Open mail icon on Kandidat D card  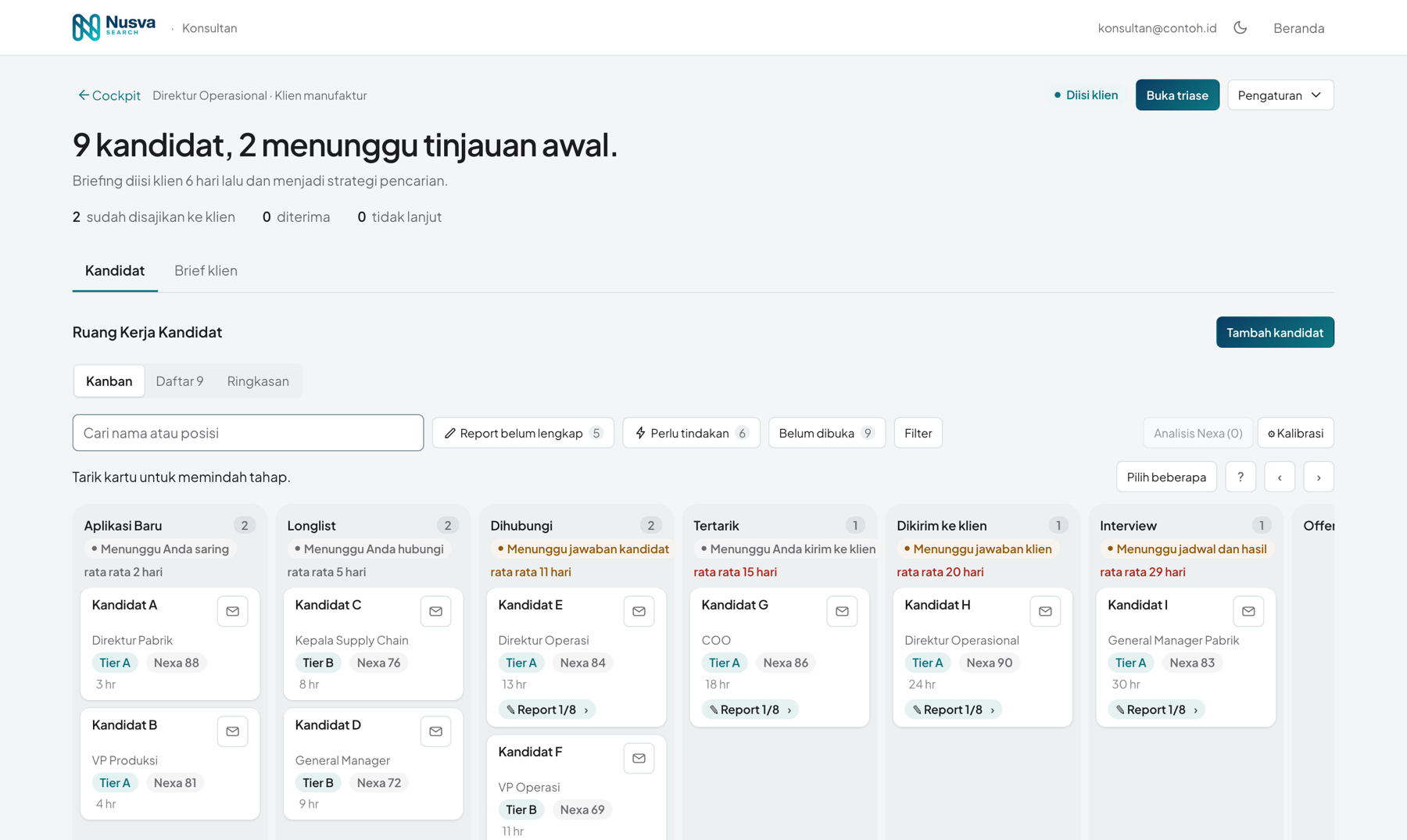[436, 731]
